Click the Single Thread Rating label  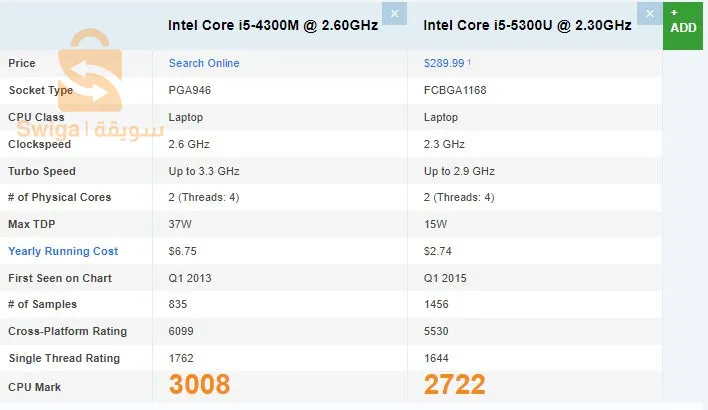[x=64, y=358]
